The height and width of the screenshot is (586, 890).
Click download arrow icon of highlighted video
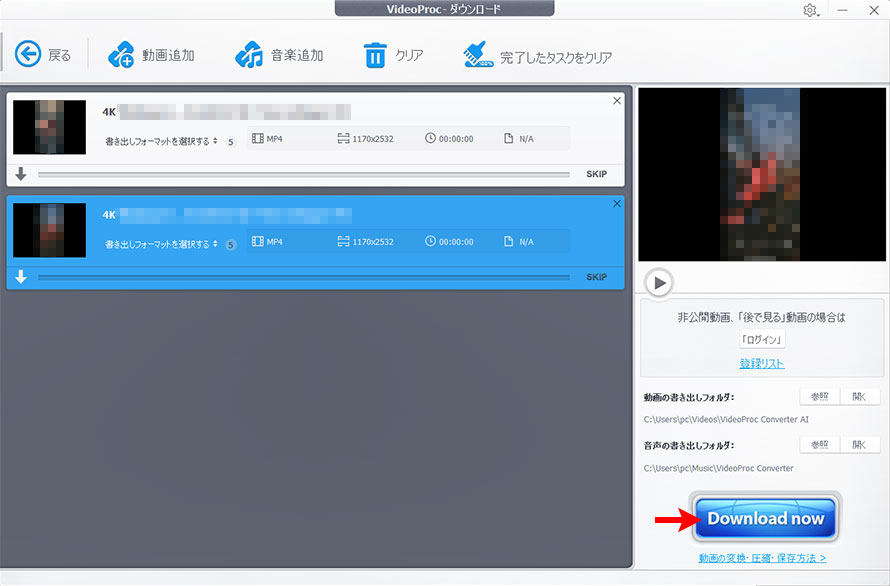tap(21, 277)
